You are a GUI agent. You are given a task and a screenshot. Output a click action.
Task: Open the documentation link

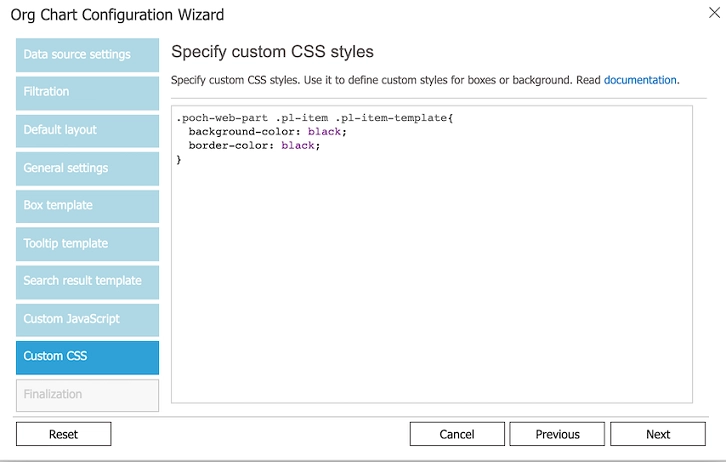[x=640, y=80]
